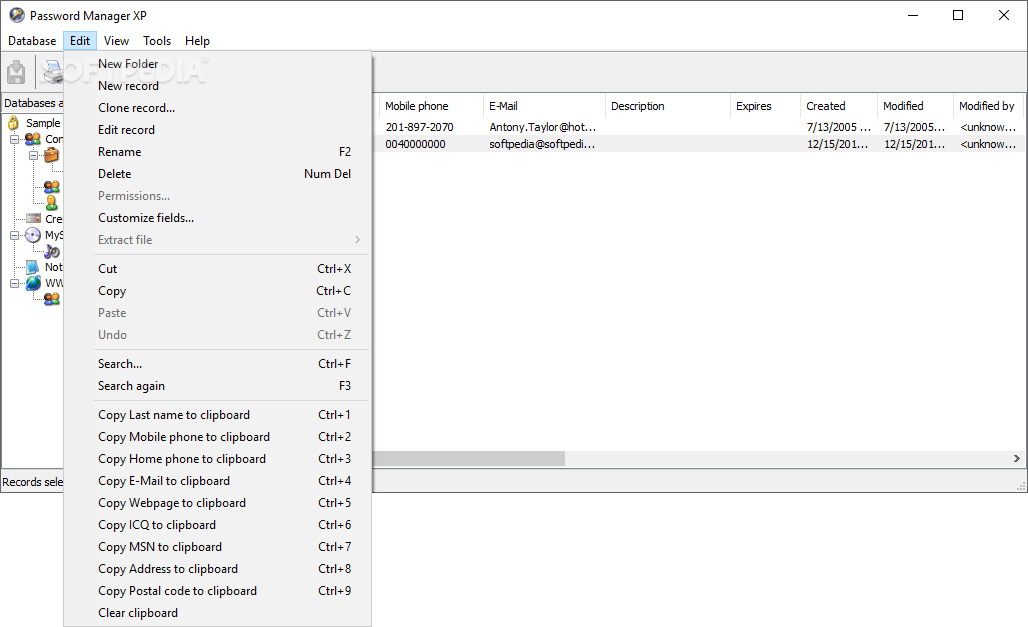The width and height of the screenshot is (1028, 627).
Task: Copy Webpage to clipboard
Action: point(218,503)
